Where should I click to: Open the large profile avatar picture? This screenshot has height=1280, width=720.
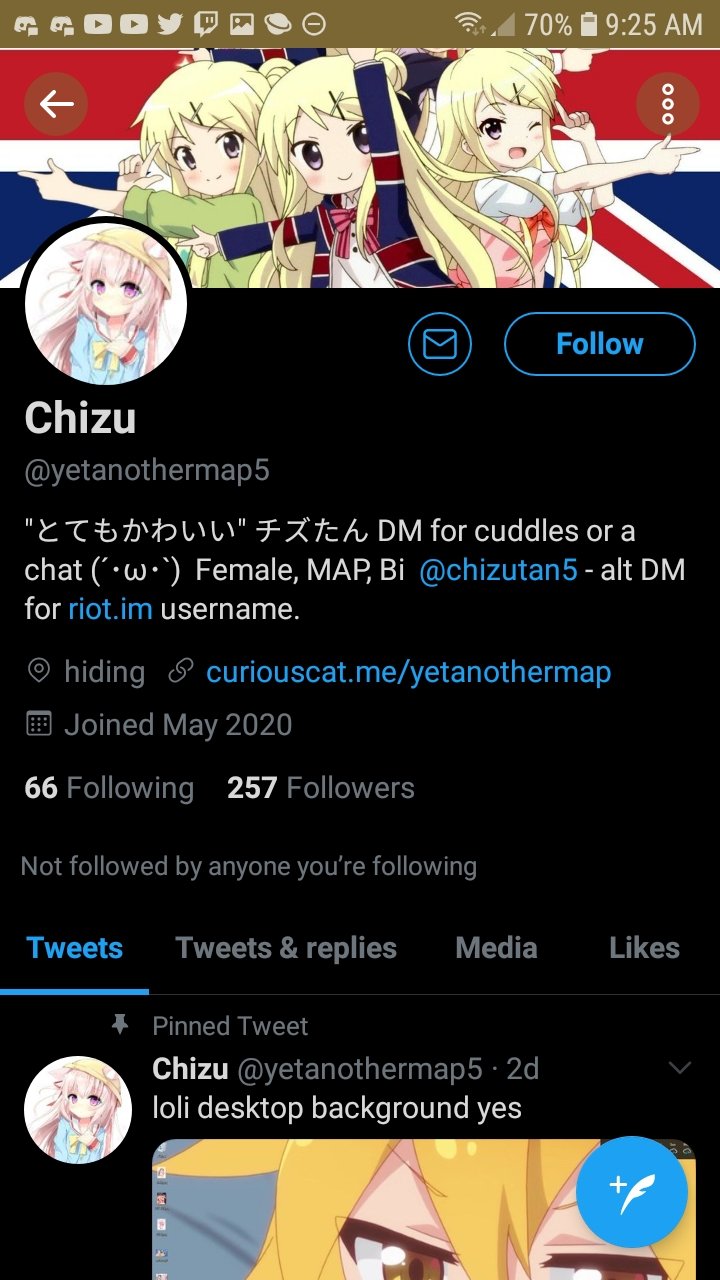pyautogui.click(x=105, y=305)
